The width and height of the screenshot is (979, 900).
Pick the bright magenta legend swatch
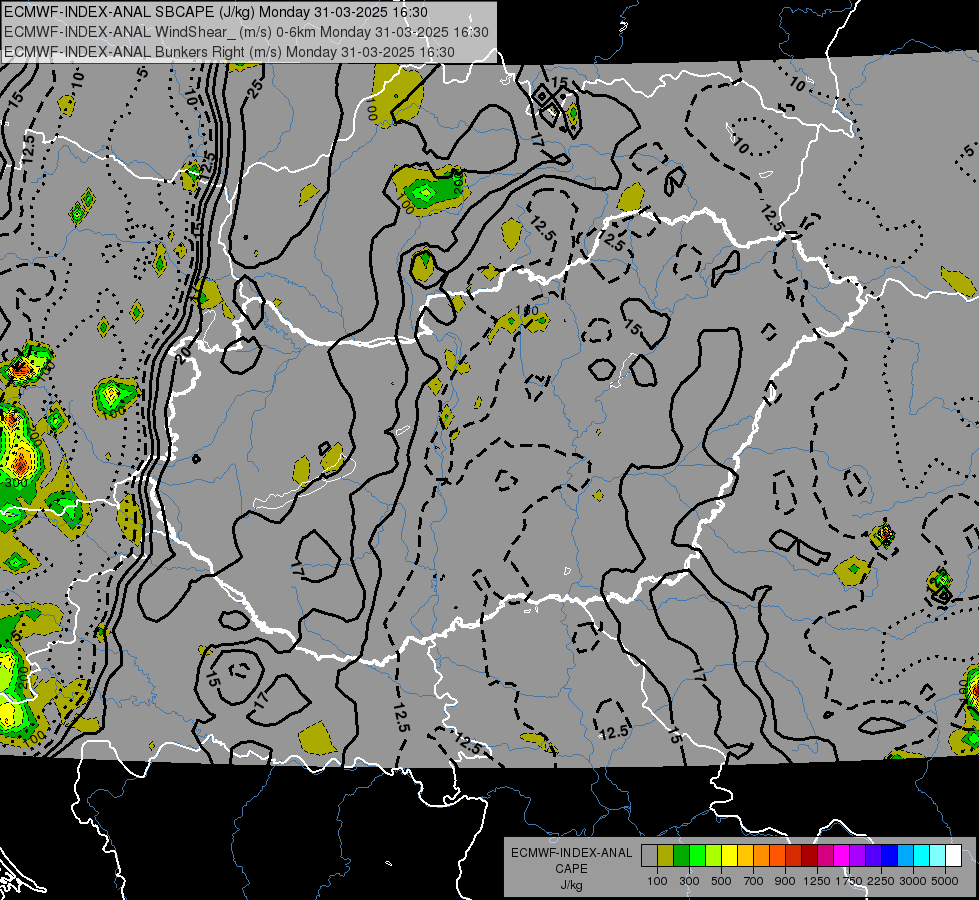[x=842, y=855]
